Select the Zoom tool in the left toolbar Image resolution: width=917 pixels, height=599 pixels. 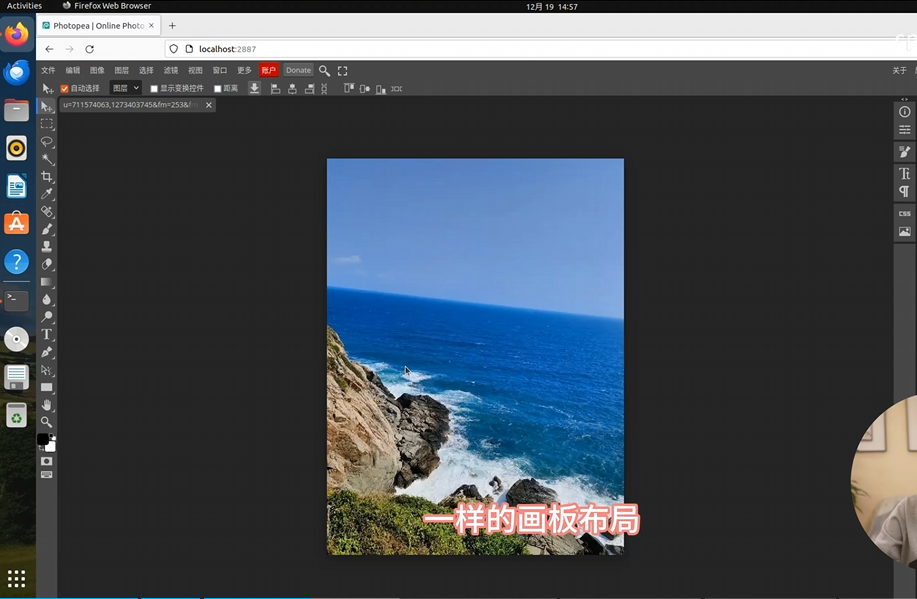47,422
